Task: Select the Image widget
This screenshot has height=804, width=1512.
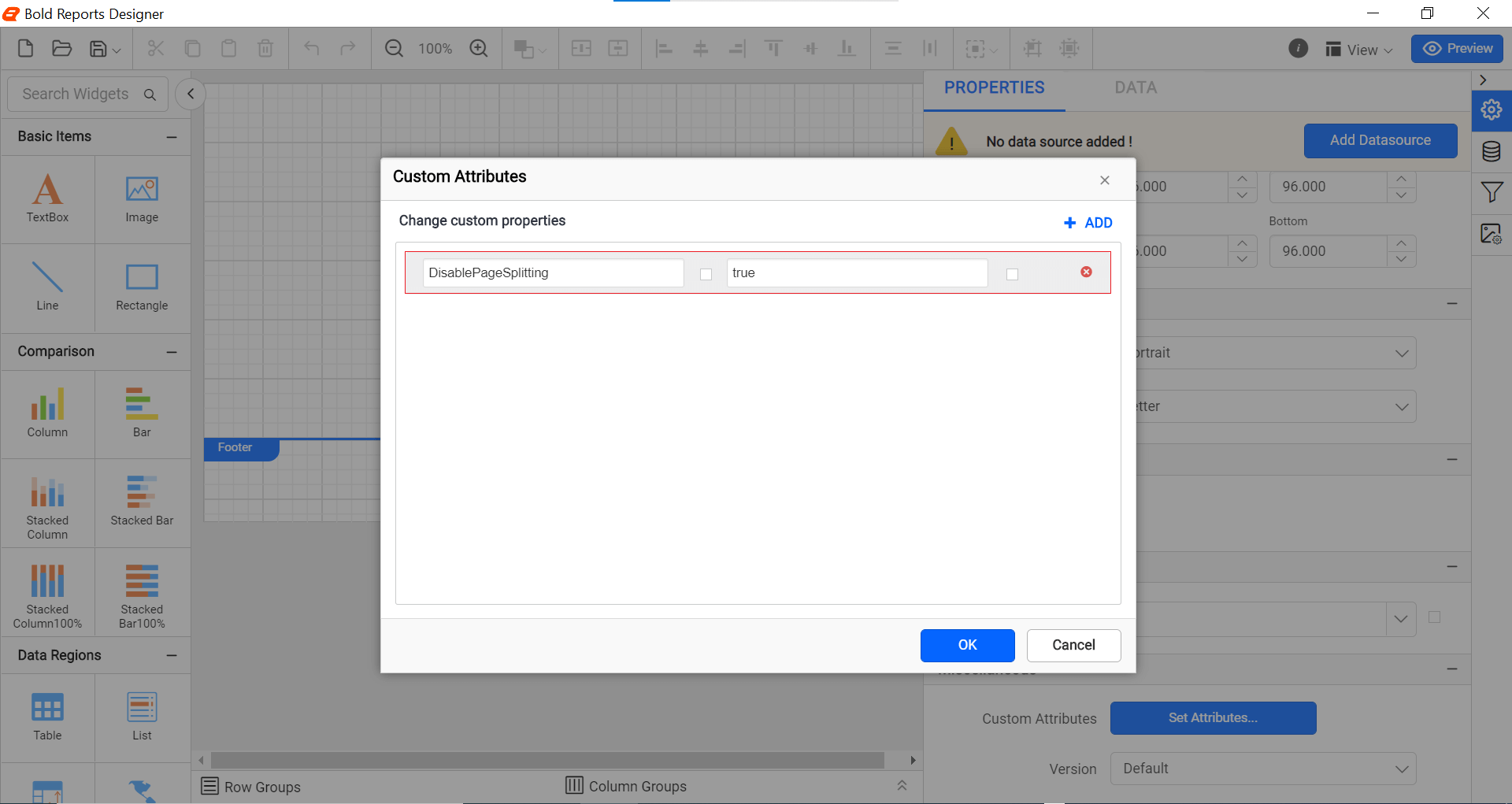Action: [142, 198]
